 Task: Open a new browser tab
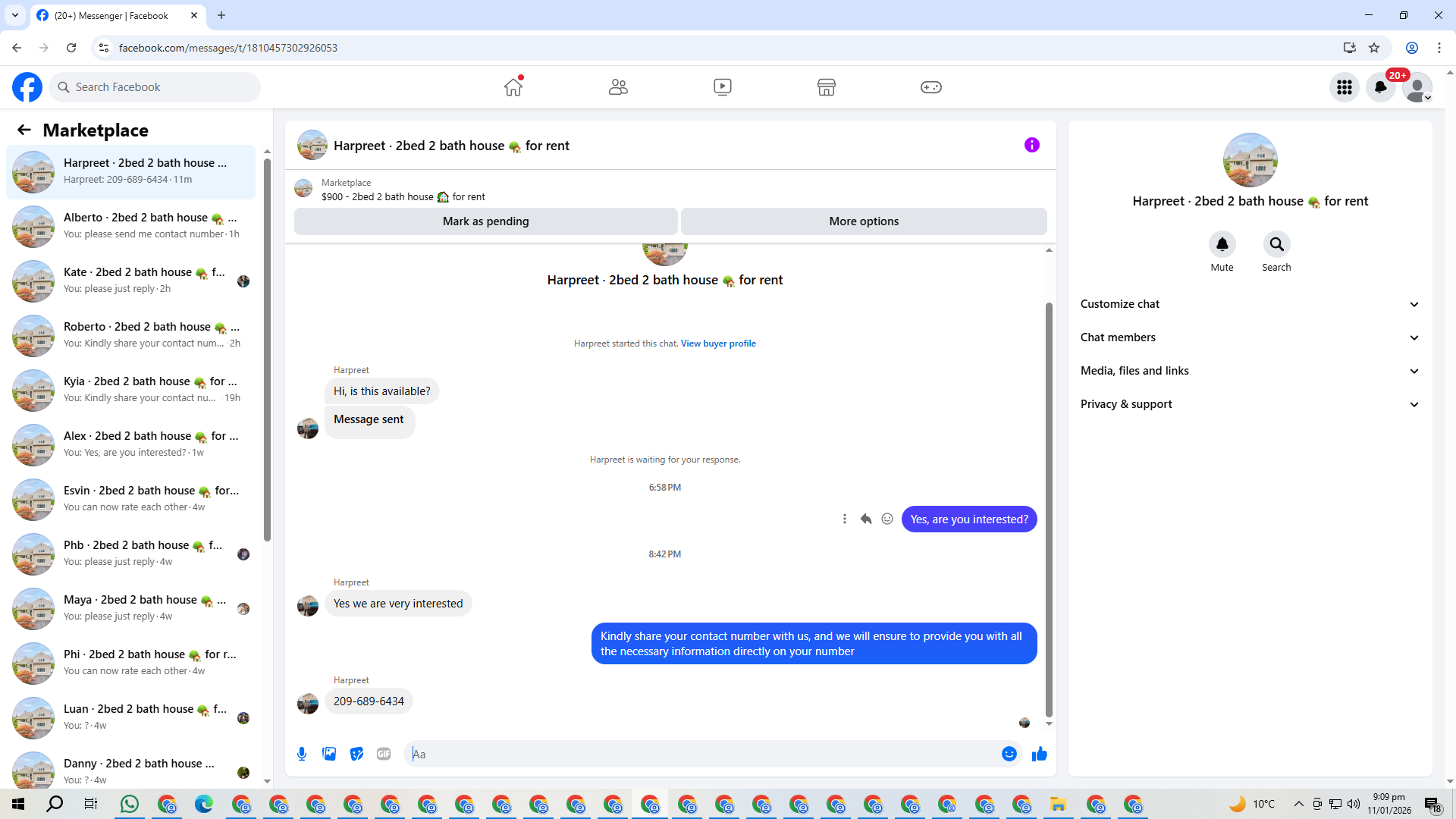coord(221,15)
